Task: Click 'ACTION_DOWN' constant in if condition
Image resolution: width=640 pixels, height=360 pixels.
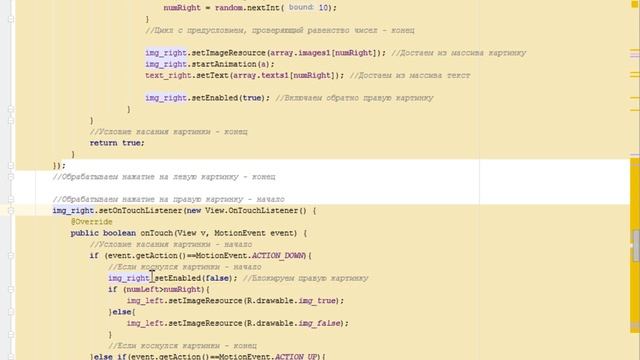Action: pos(278,256)
